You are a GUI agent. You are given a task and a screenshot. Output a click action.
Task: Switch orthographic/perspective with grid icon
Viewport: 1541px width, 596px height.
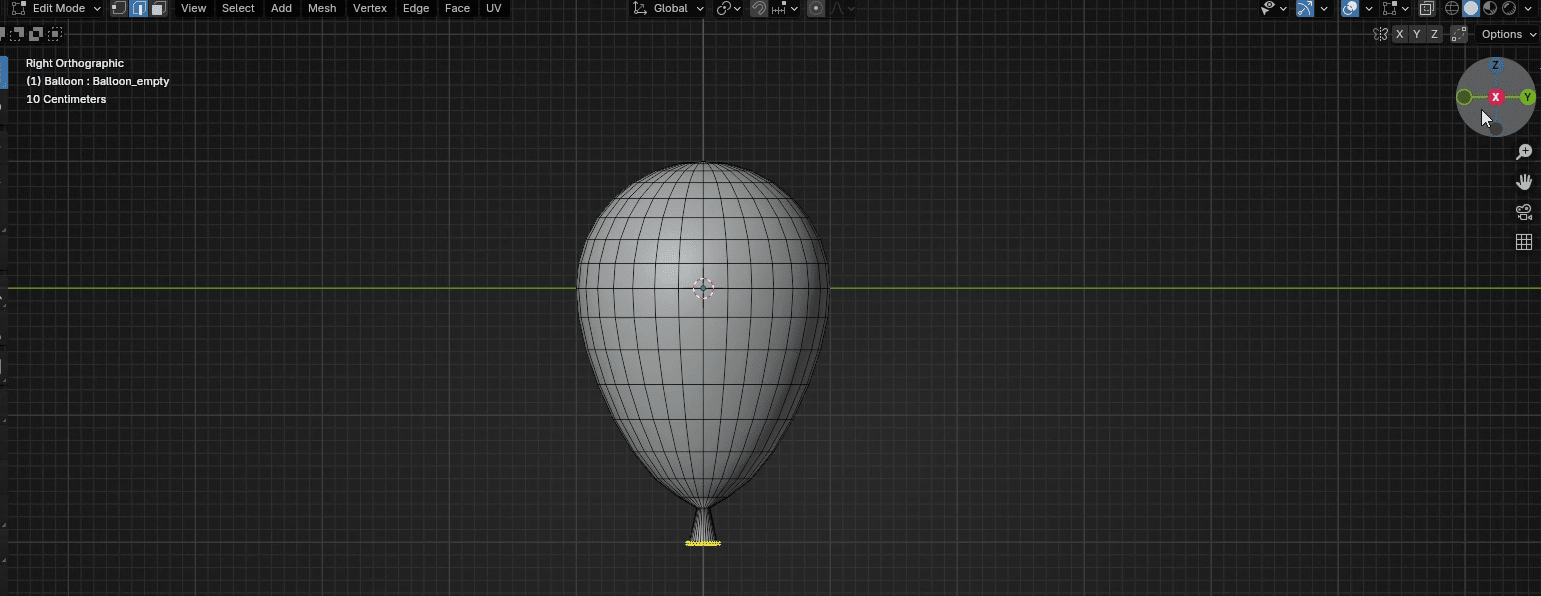1524,242
